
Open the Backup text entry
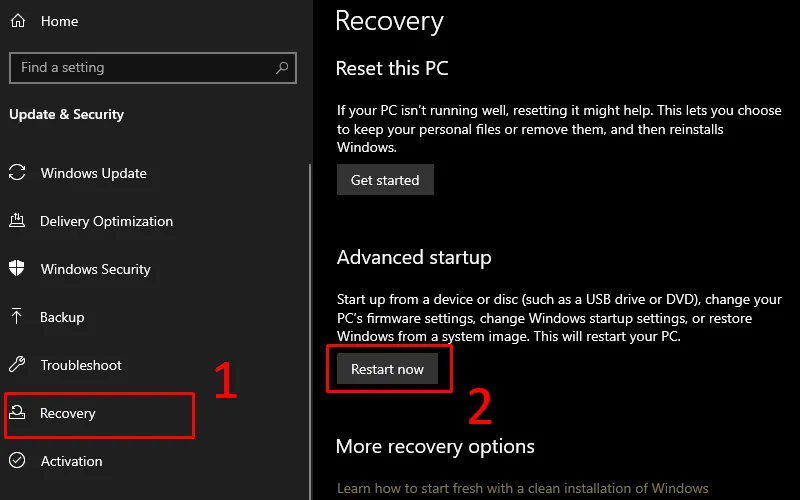62,317
